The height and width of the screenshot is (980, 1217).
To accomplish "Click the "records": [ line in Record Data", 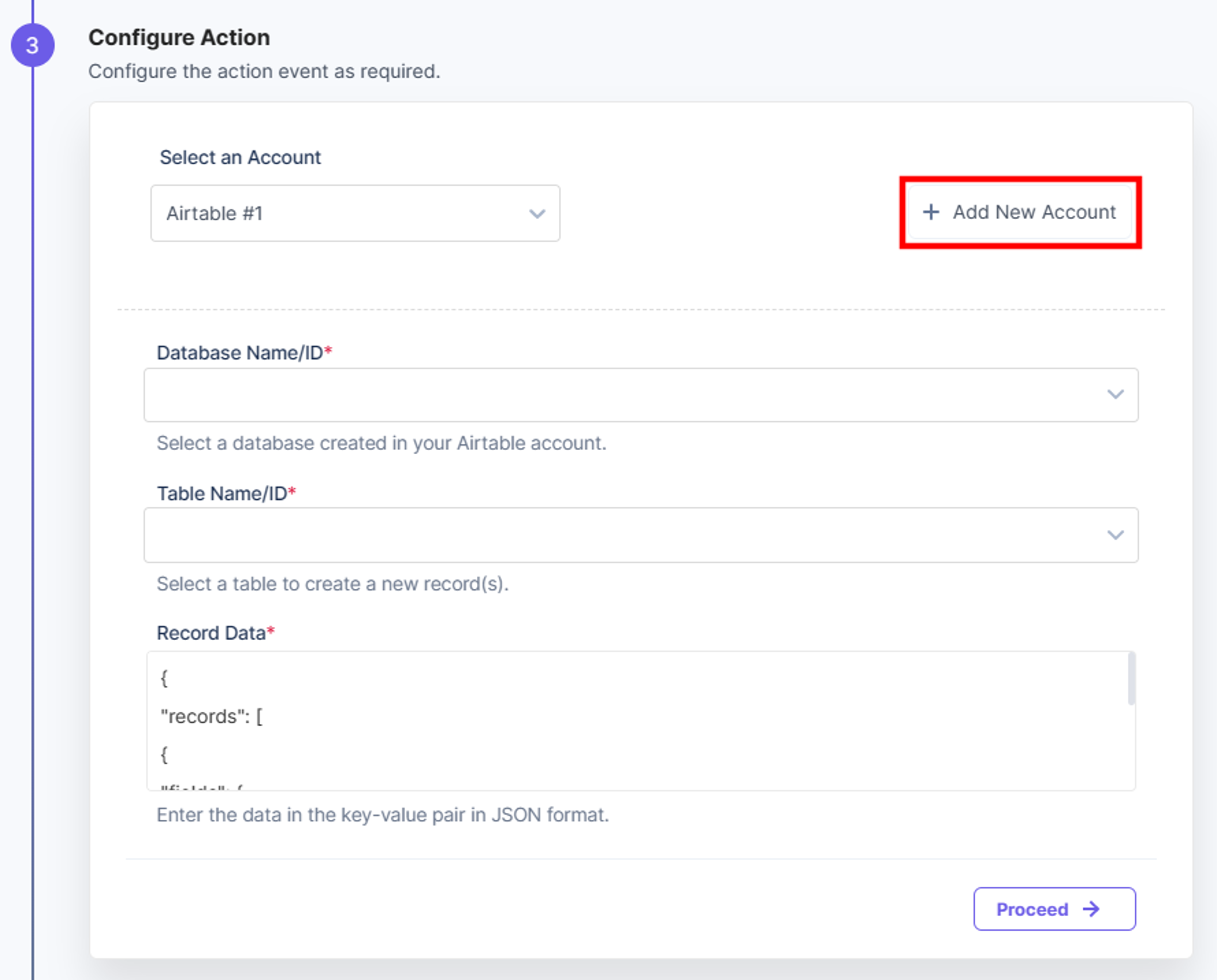I will (212, 716).
